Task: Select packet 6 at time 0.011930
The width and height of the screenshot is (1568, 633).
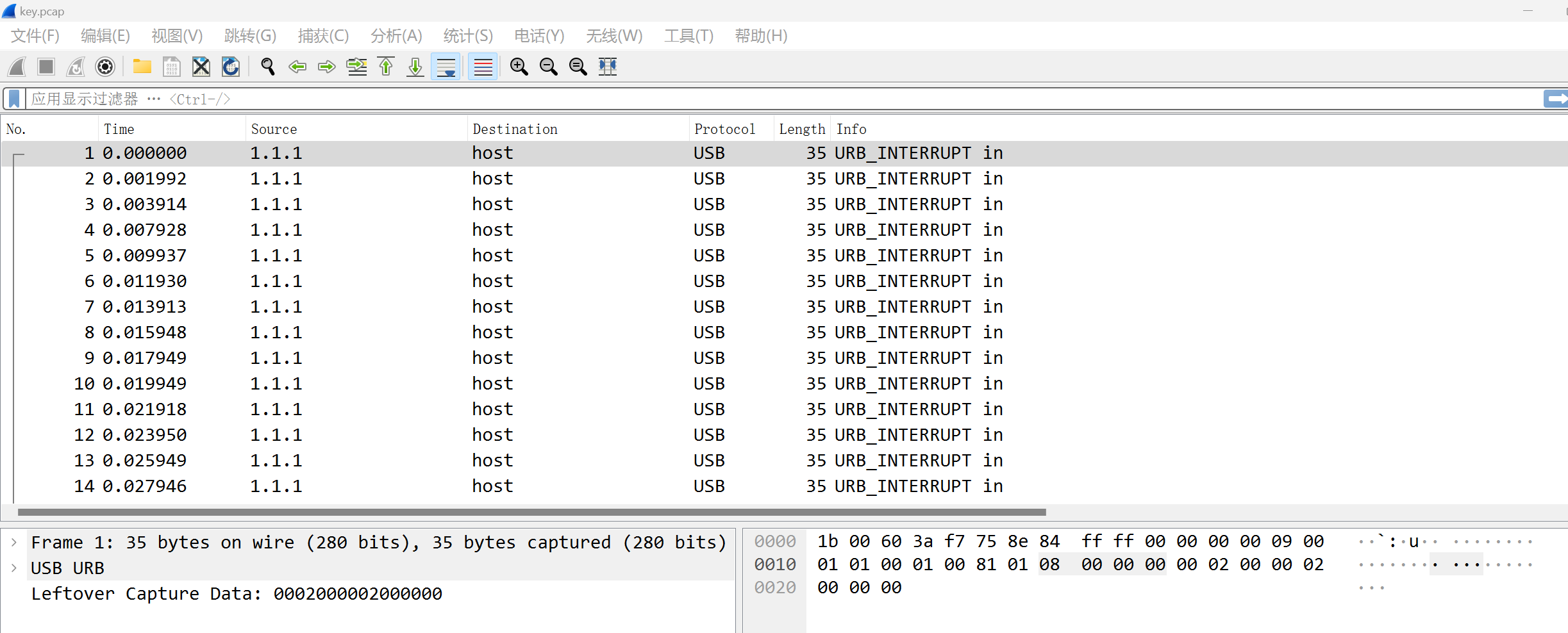Action: [x=785, y=281]
